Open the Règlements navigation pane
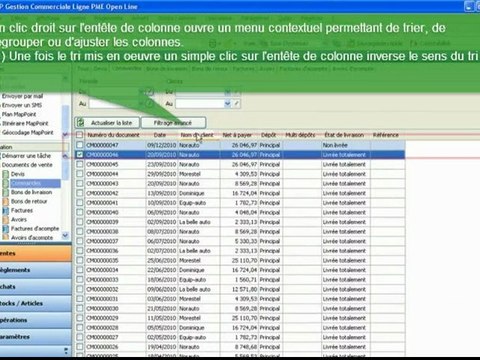 pos(35,270)
